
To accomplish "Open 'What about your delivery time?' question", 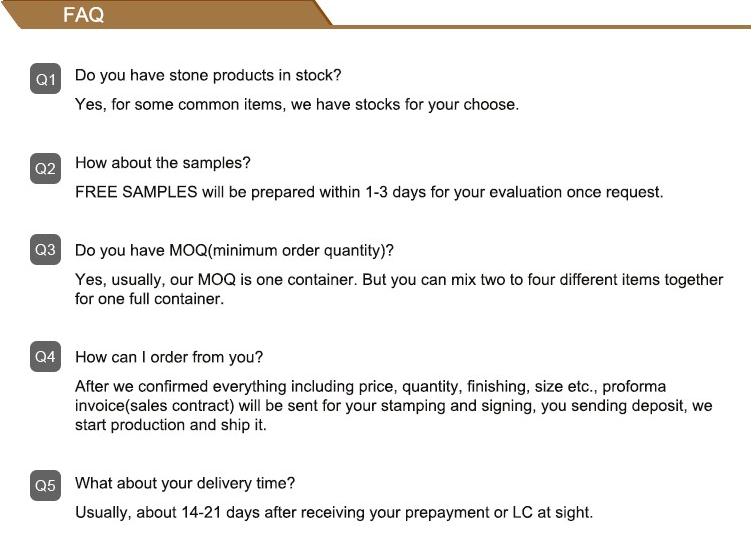I will click(185, 483).
